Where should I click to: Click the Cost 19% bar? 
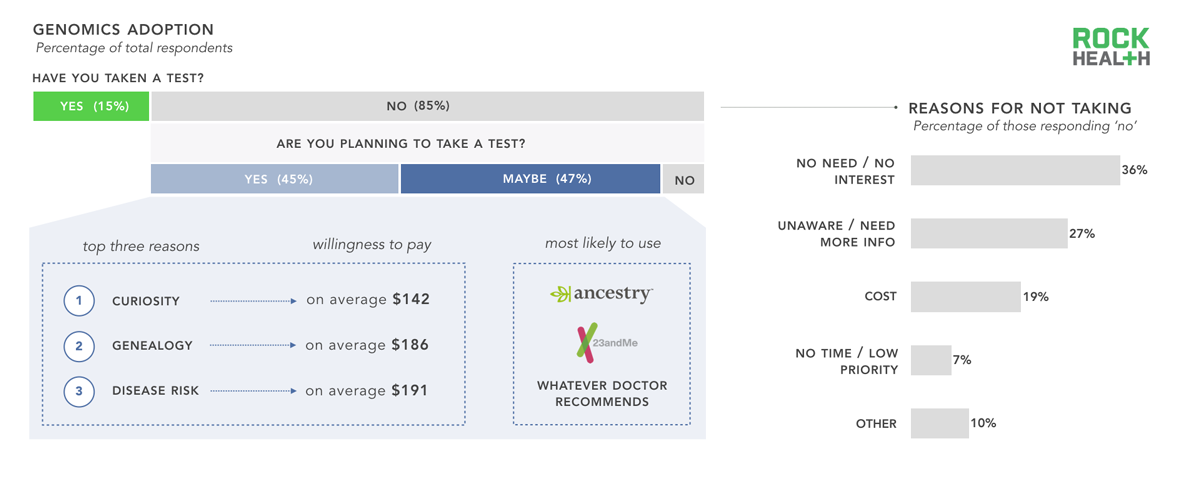coord(966,297)
